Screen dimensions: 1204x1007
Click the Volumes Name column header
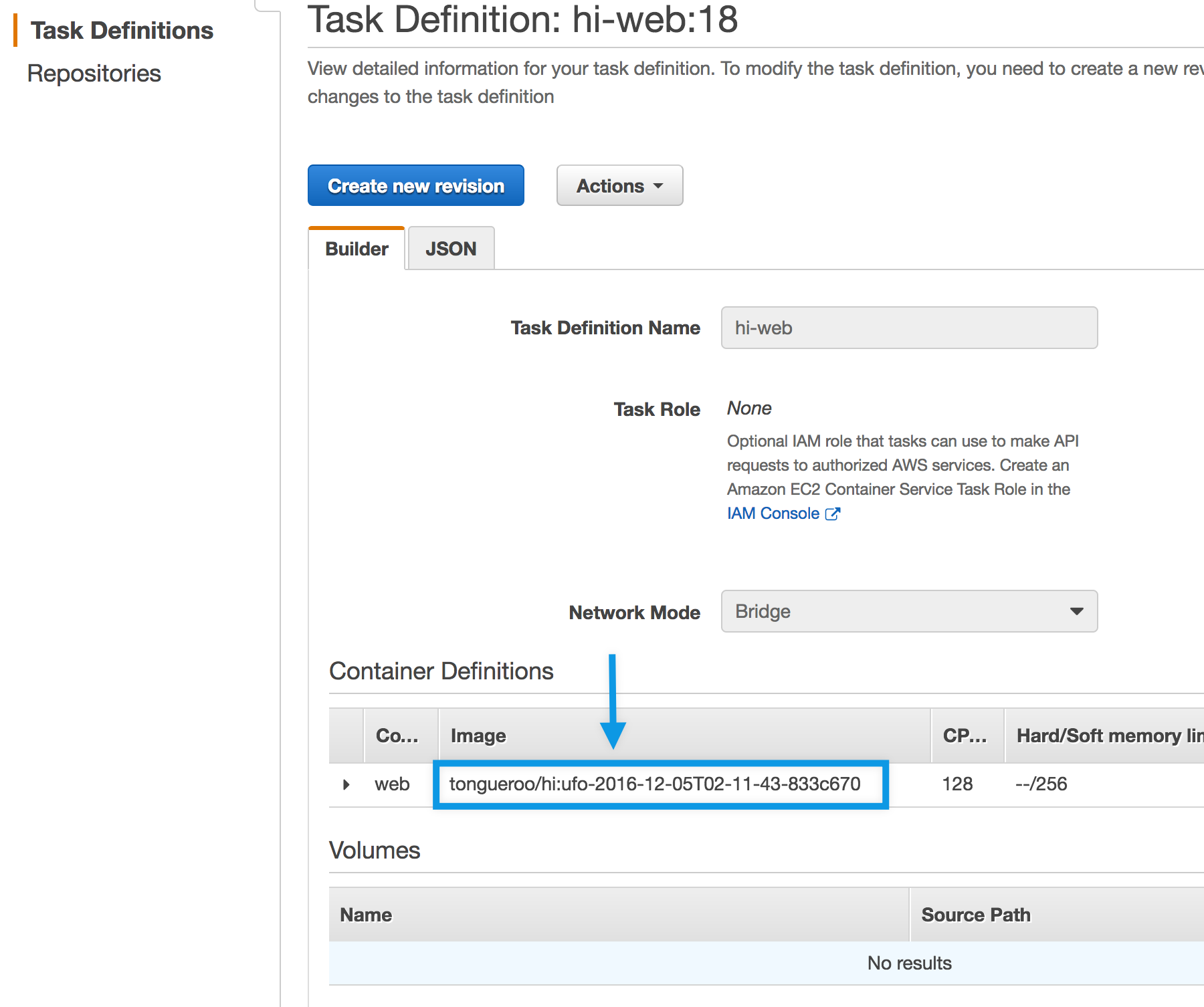coord(619,915)
